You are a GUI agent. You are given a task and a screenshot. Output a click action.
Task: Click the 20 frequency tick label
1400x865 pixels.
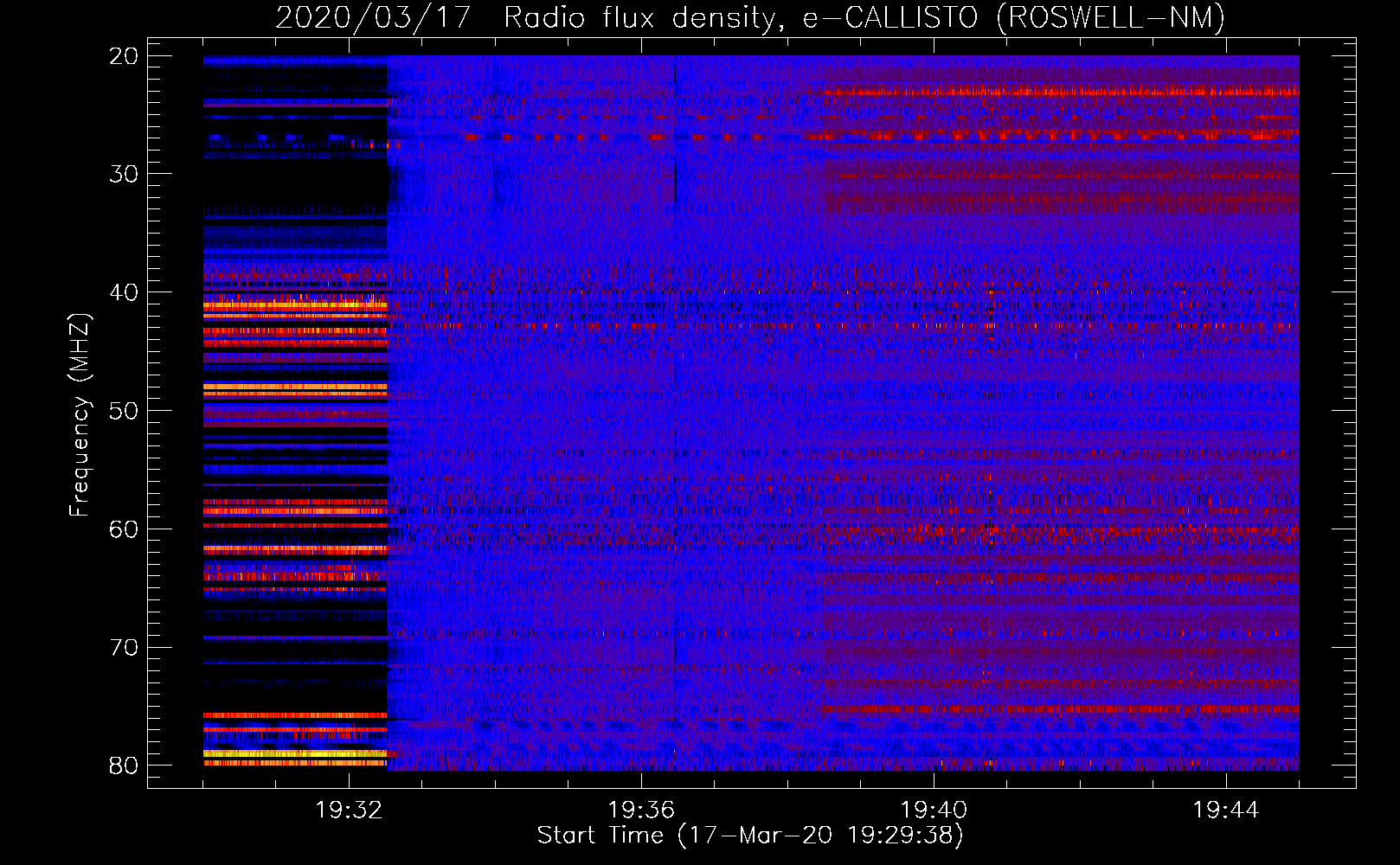coord(124,56)
